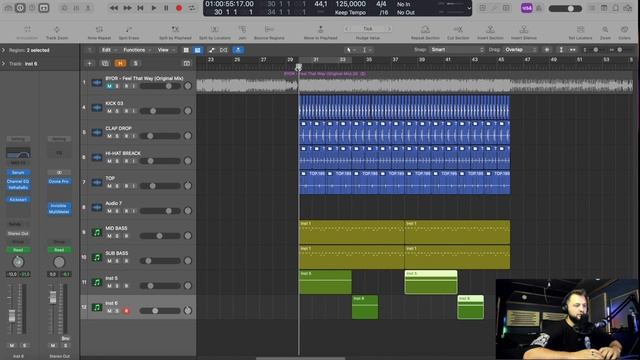Solo the CLAP DROP track
The image size is (640, 360).
117,136
